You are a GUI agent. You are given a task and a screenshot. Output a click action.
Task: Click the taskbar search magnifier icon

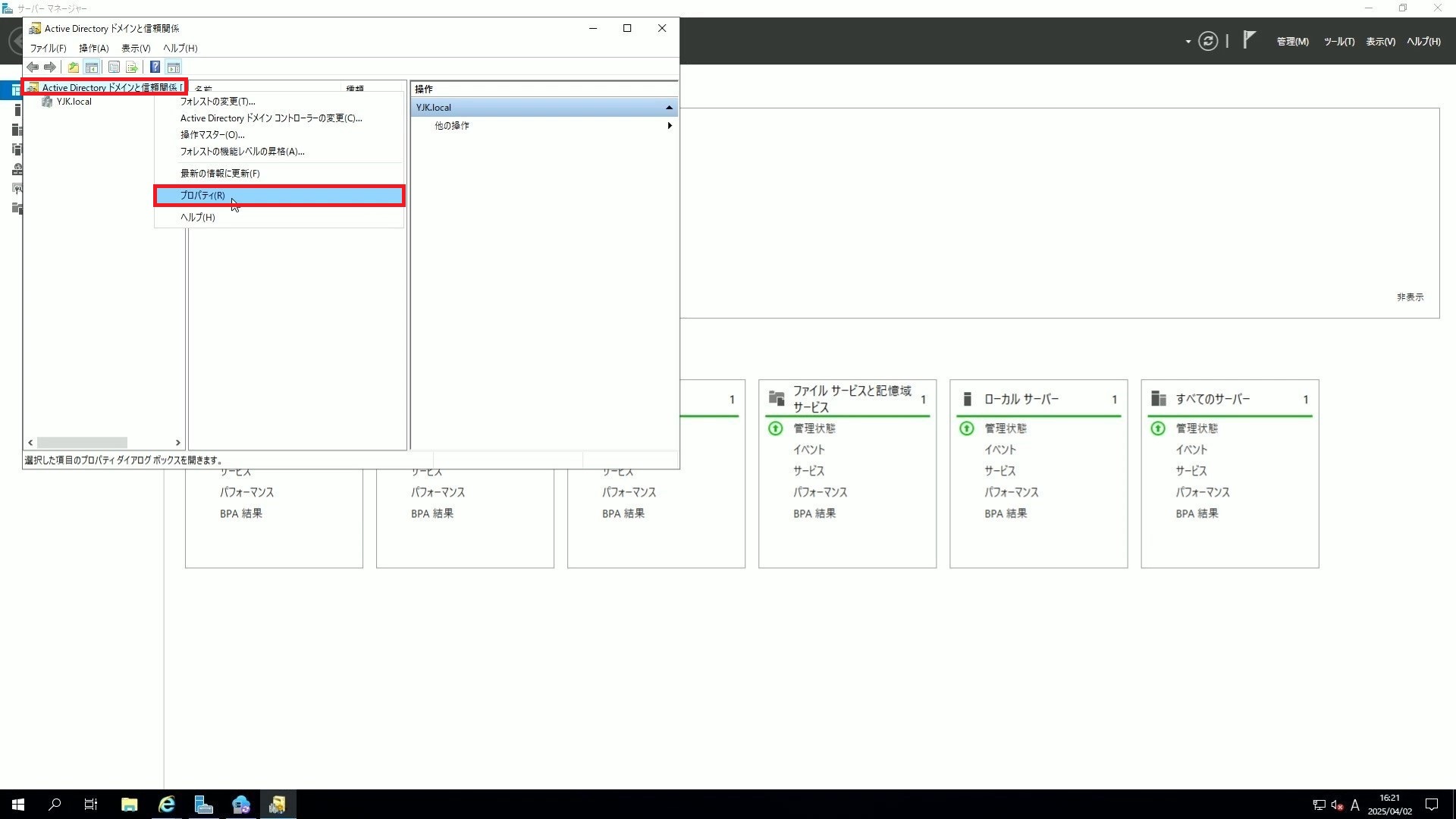coord(55,805)
